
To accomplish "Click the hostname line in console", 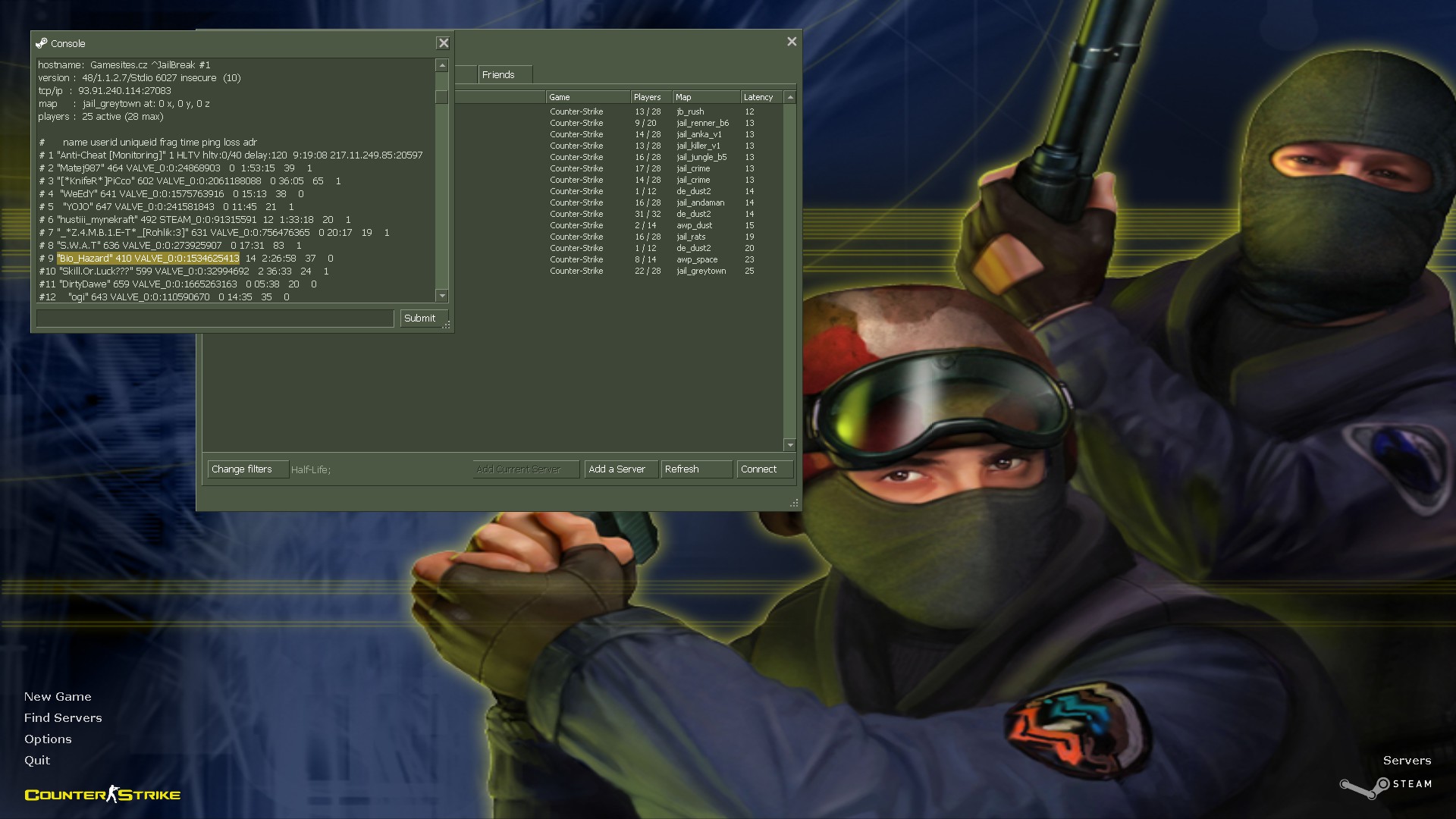I will click(124, 65).
